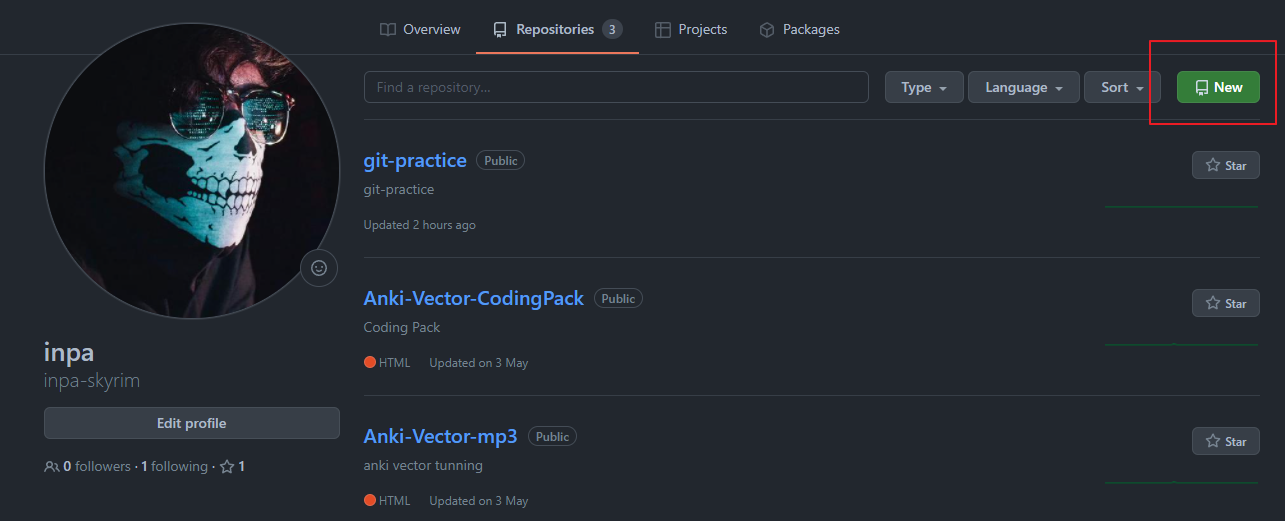
Task: Click the Edit profile button
Action: click(x=192, y=423)
